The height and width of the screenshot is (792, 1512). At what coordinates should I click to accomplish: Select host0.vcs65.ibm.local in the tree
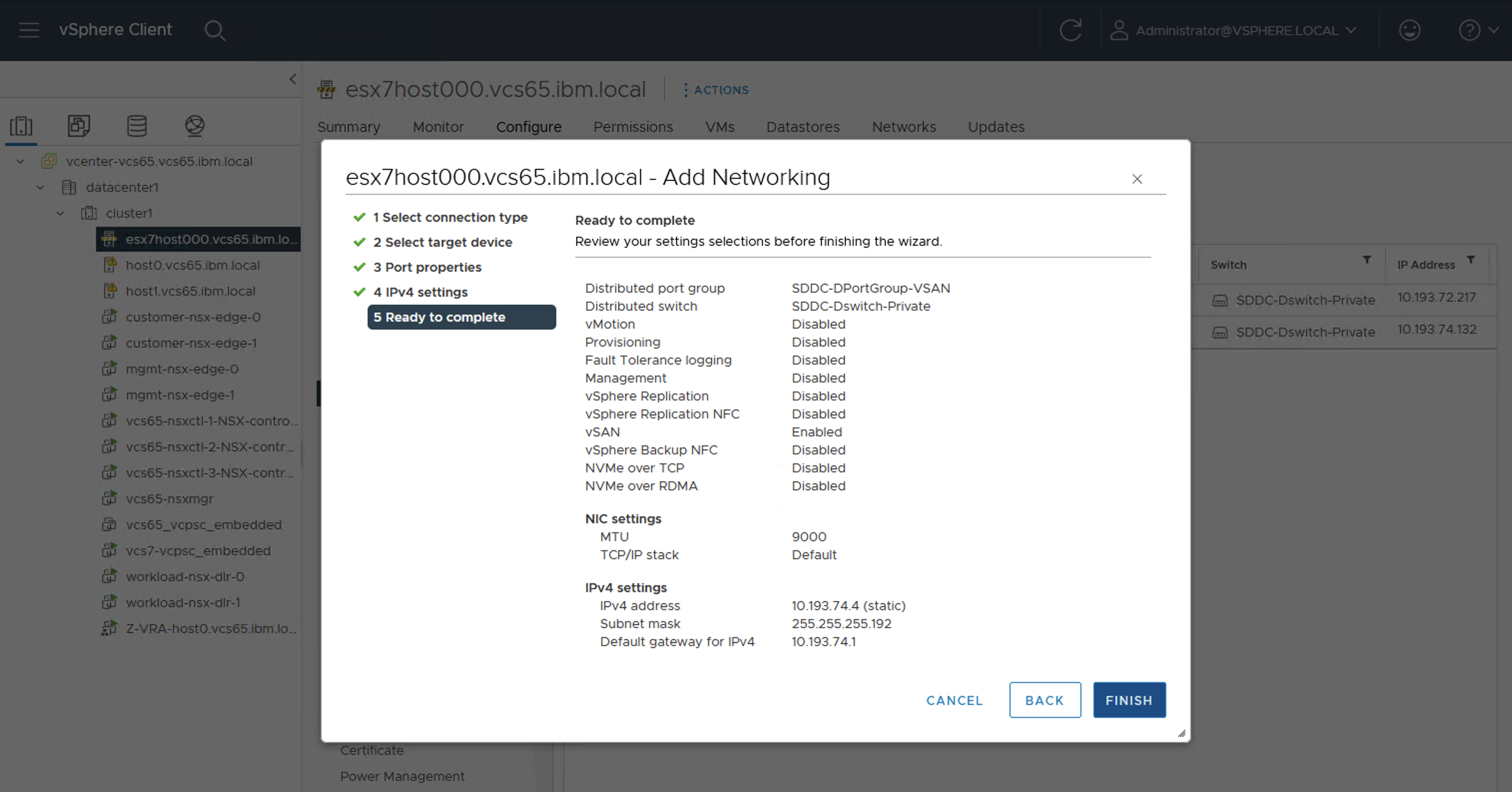[193, 265]
